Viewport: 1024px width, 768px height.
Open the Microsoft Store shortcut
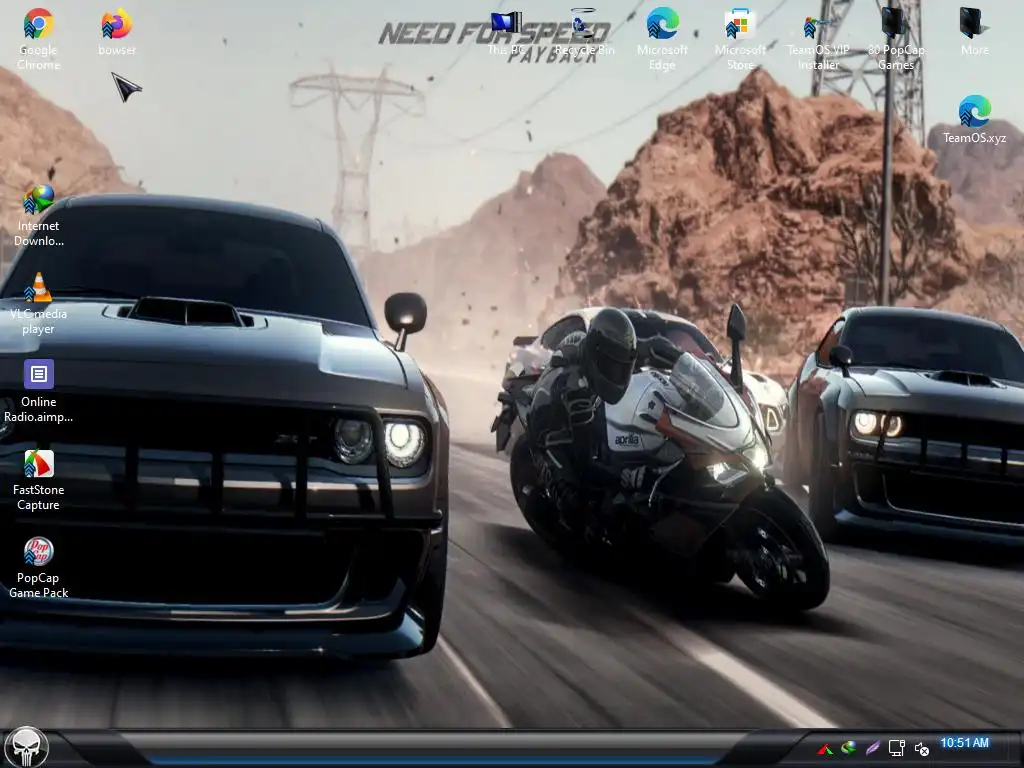[x=740, y=38]
